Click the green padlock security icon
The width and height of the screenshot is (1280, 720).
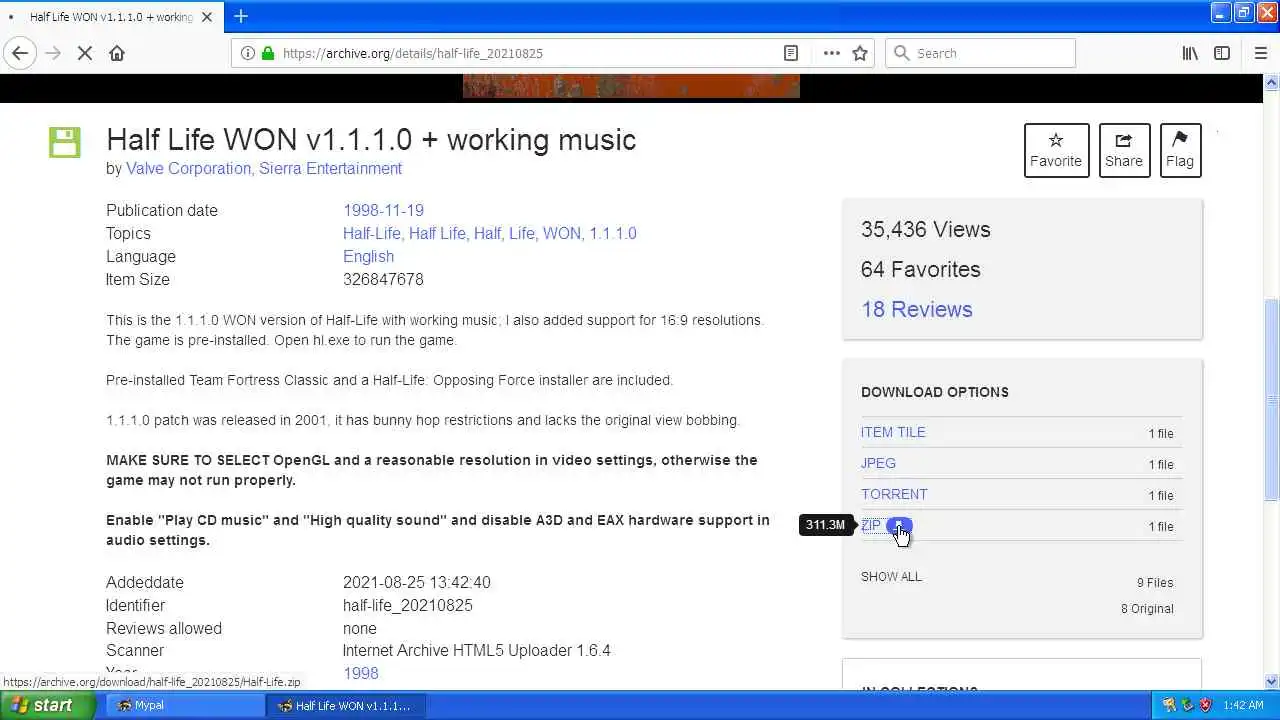tap(267, 53)
